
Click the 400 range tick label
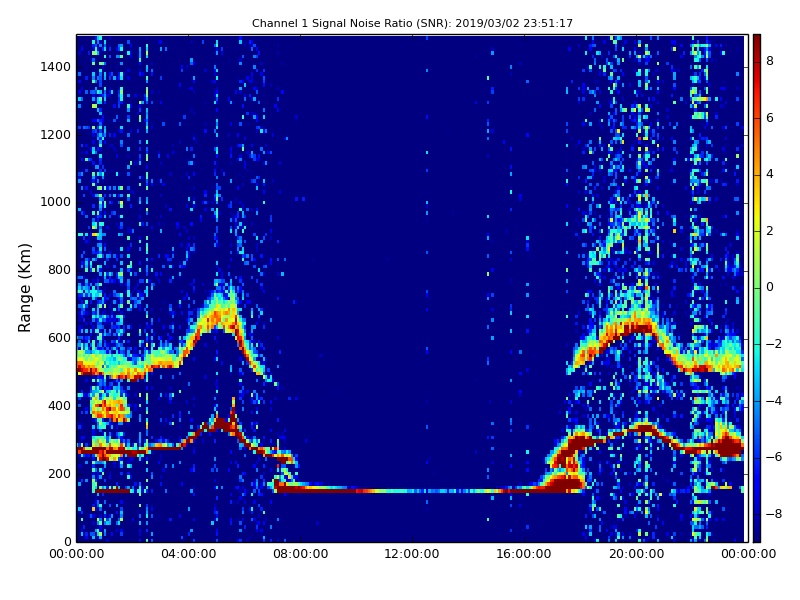coord(59,406)
